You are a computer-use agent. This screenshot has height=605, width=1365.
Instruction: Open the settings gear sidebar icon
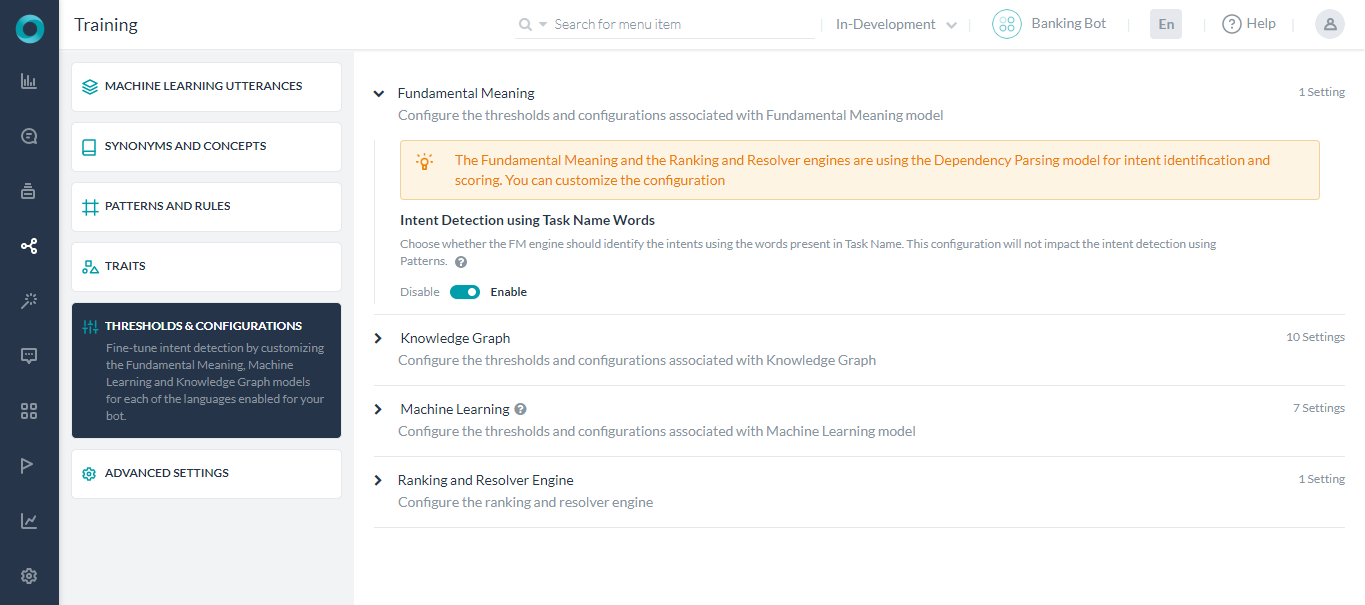(29, 575)
